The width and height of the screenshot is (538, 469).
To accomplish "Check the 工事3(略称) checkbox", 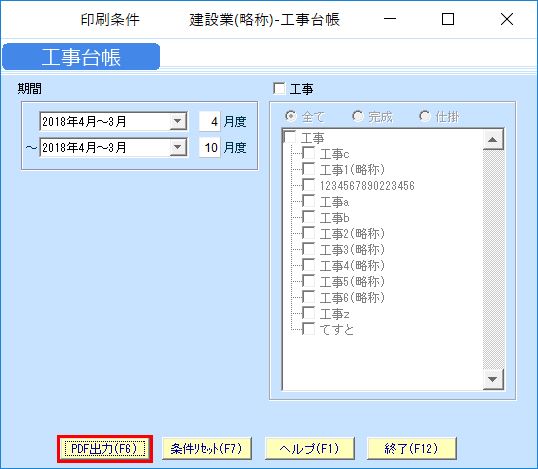I will (309, 249).
